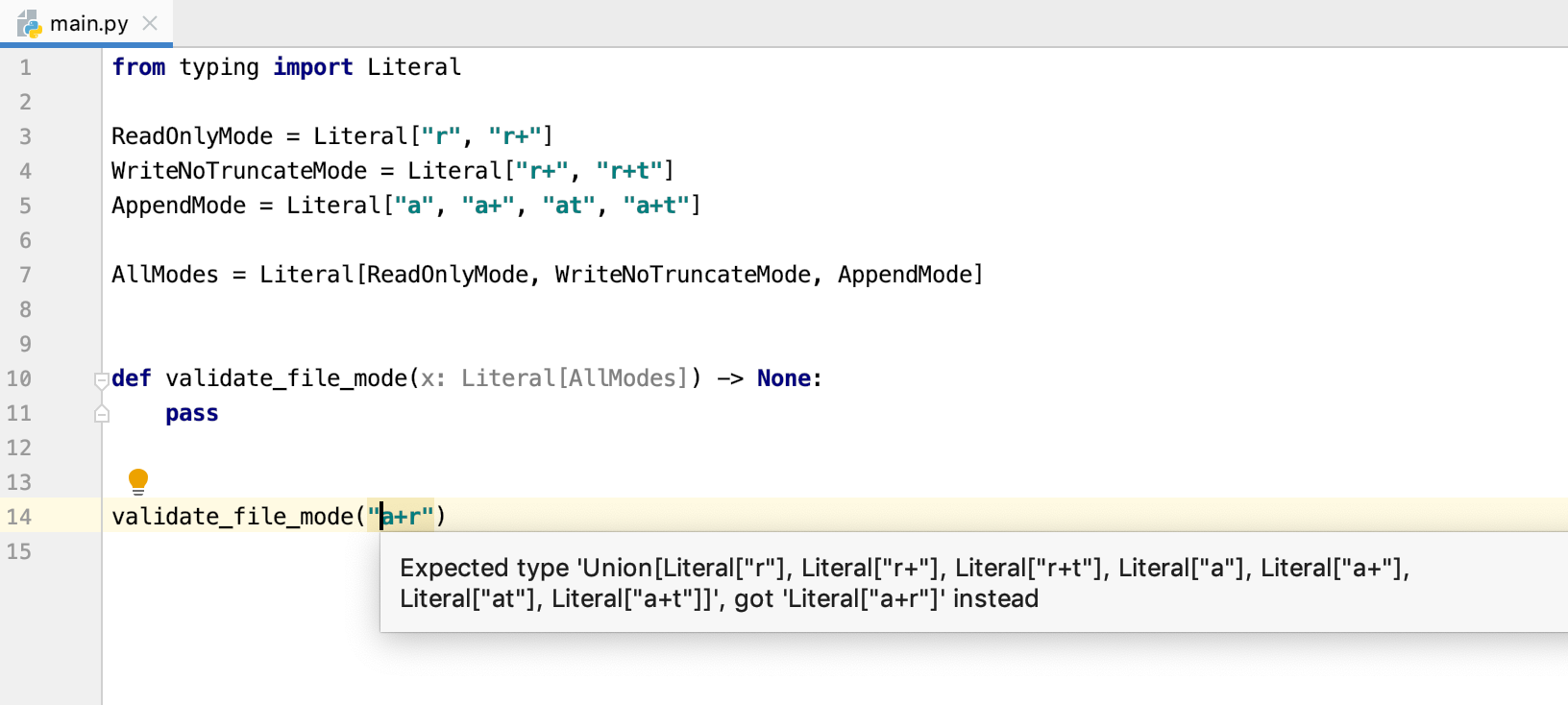Click validate_file_mode in the function definition
Image resolution: width=1568 pixels, height=705 pixels.
pos(286,378)
